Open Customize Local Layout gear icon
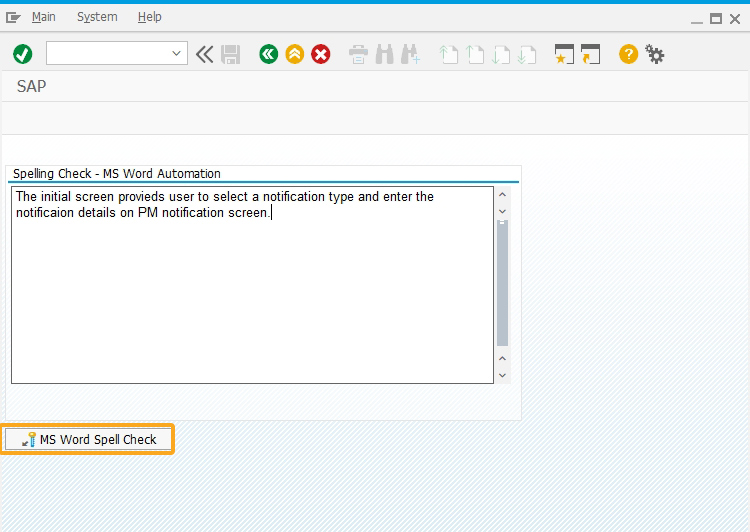Viewport: 750px width, 532px height. 654,54
